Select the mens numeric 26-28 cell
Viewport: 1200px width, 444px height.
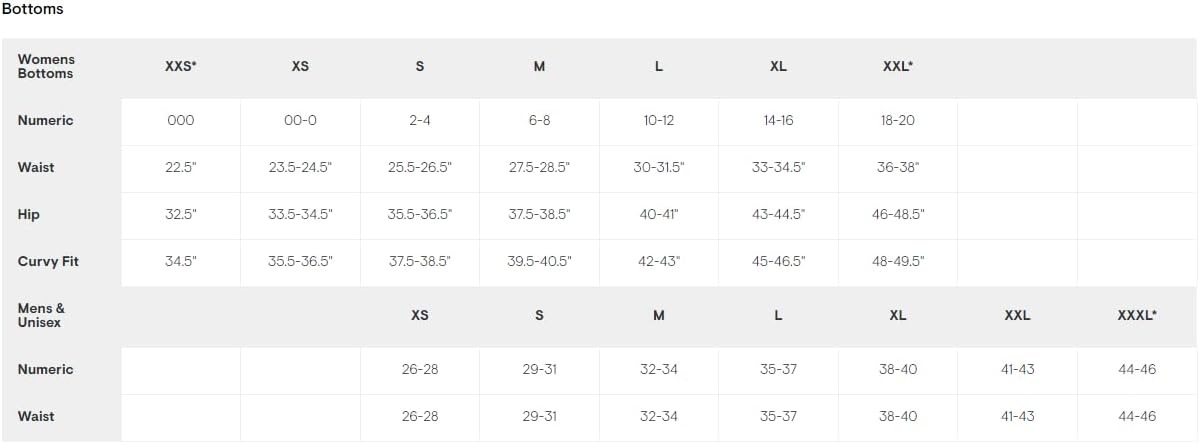[420, 369]
